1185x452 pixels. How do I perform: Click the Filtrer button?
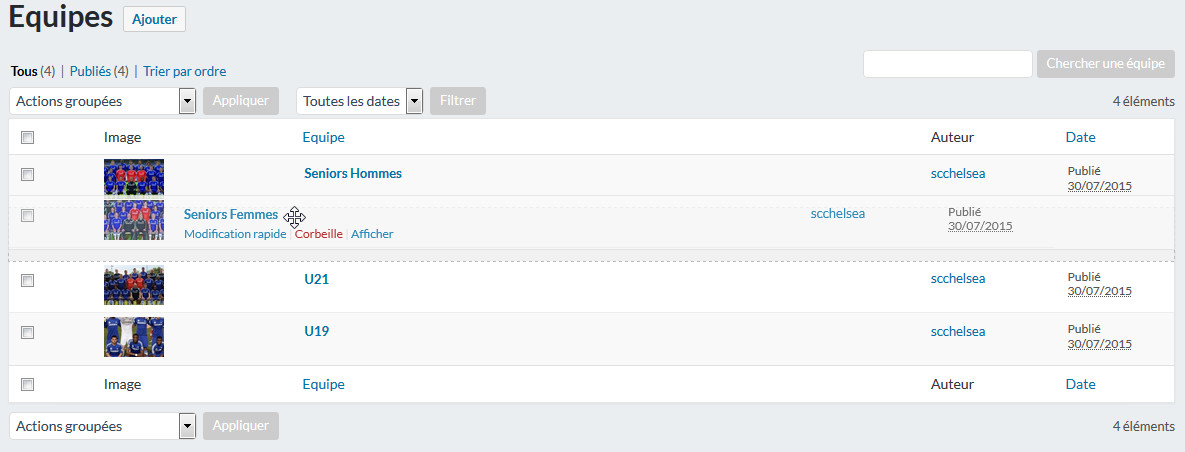coord(458,101)
